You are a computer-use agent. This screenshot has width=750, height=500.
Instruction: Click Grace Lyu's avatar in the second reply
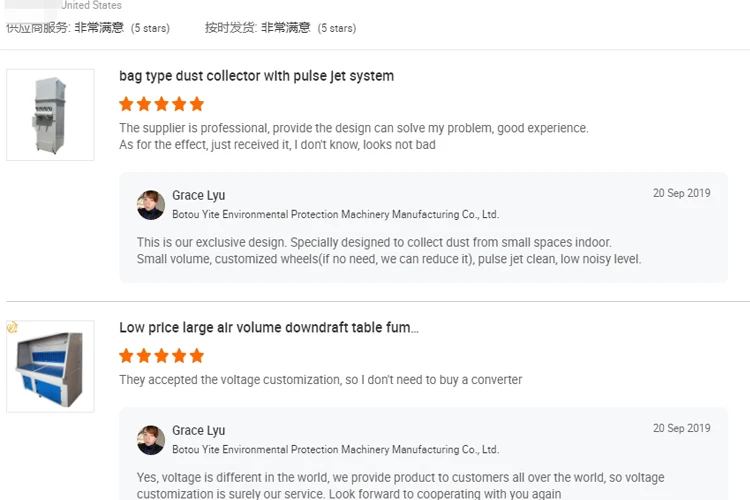coord(151,440)
